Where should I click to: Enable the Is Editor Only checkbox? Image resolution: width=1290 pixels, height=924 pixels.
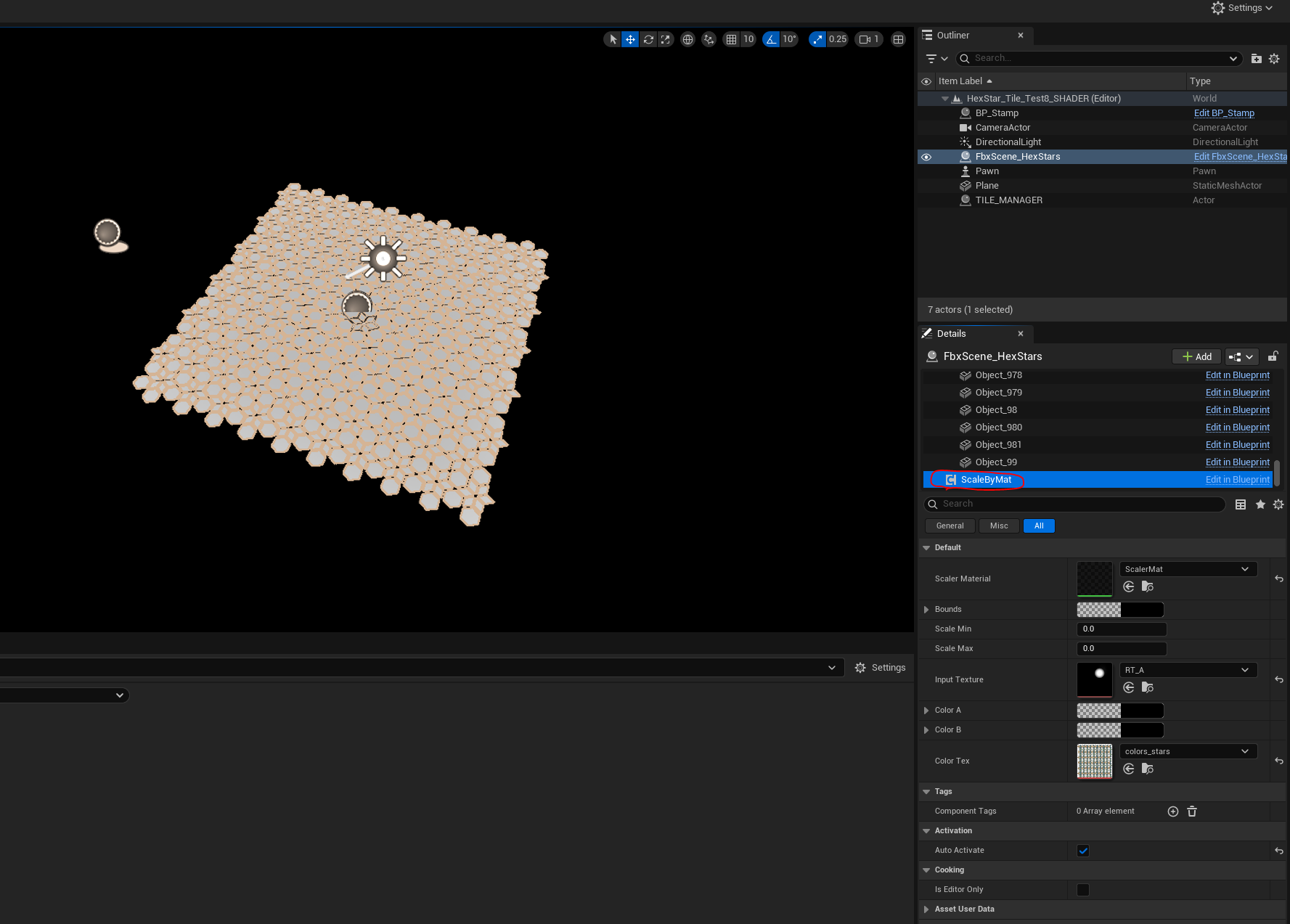[x=1082, y=890]
